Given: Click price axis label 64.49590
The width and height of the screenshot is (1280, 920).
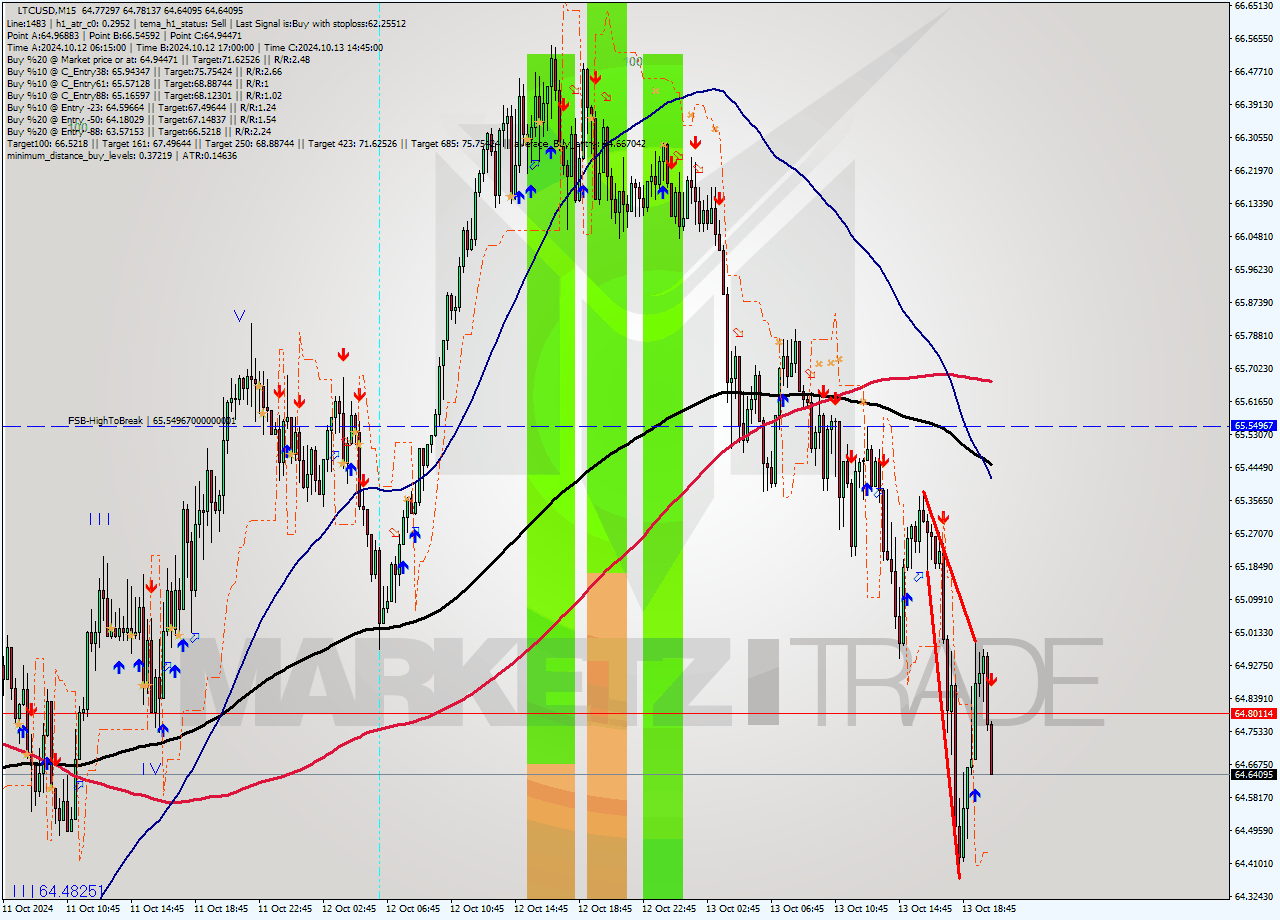Looking at the screenshot, I should pos(1253,830).
